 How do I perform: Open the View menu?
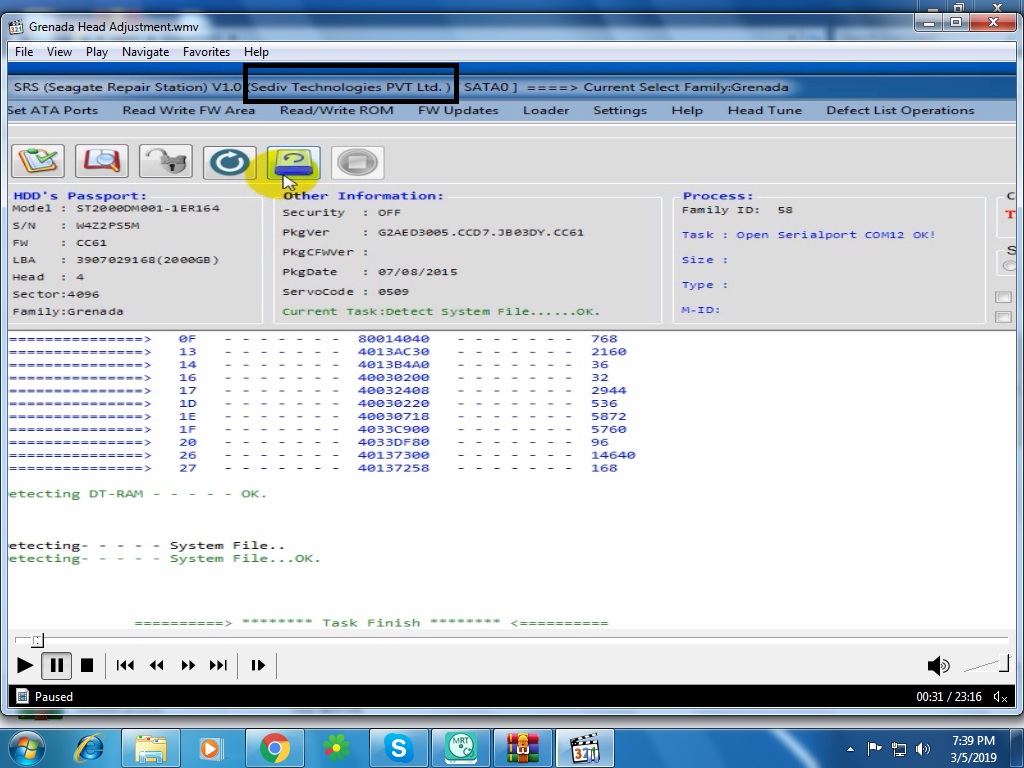coord(59,52)
